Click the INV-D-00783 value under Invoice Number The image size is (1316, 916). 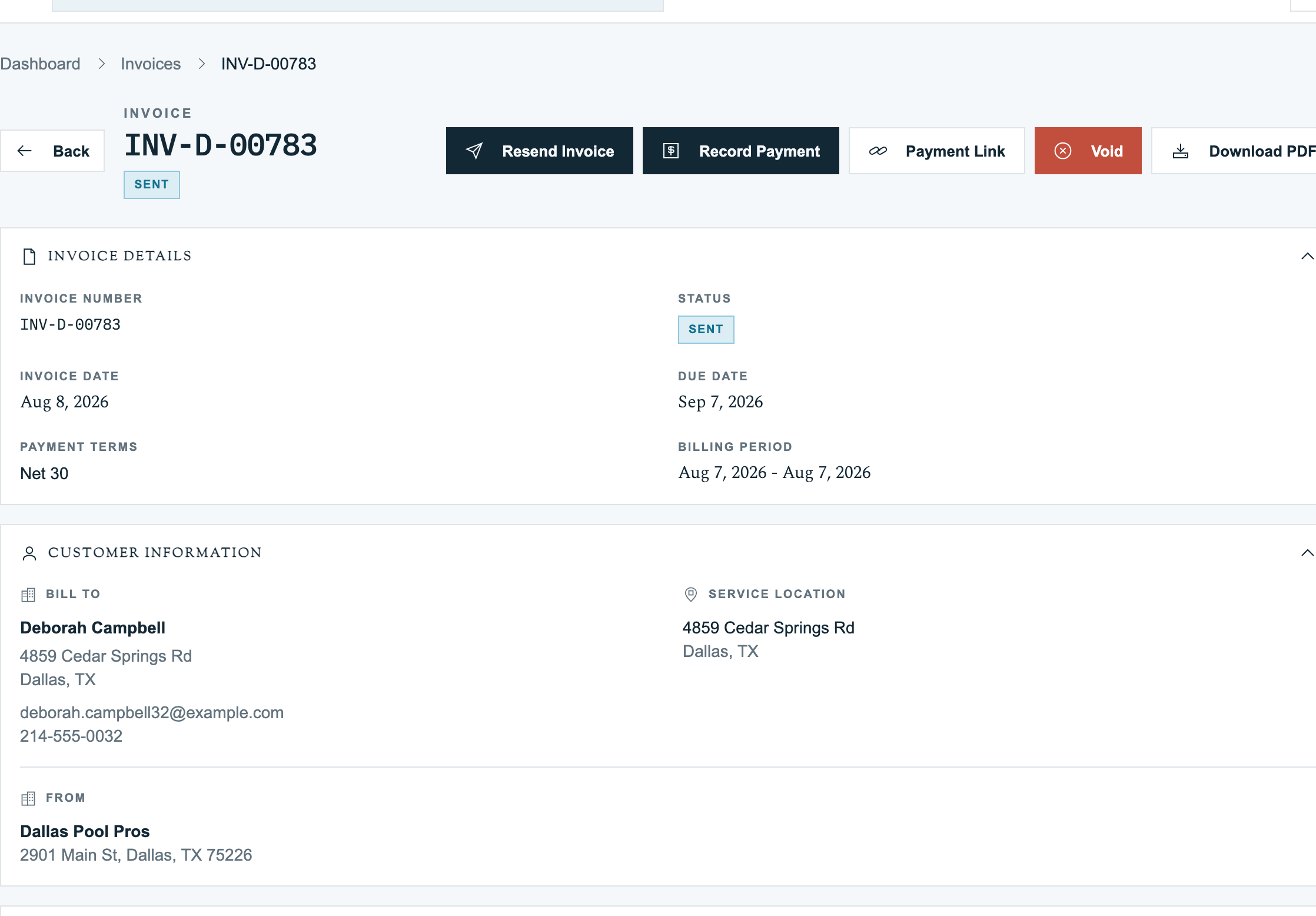(70, 324)
